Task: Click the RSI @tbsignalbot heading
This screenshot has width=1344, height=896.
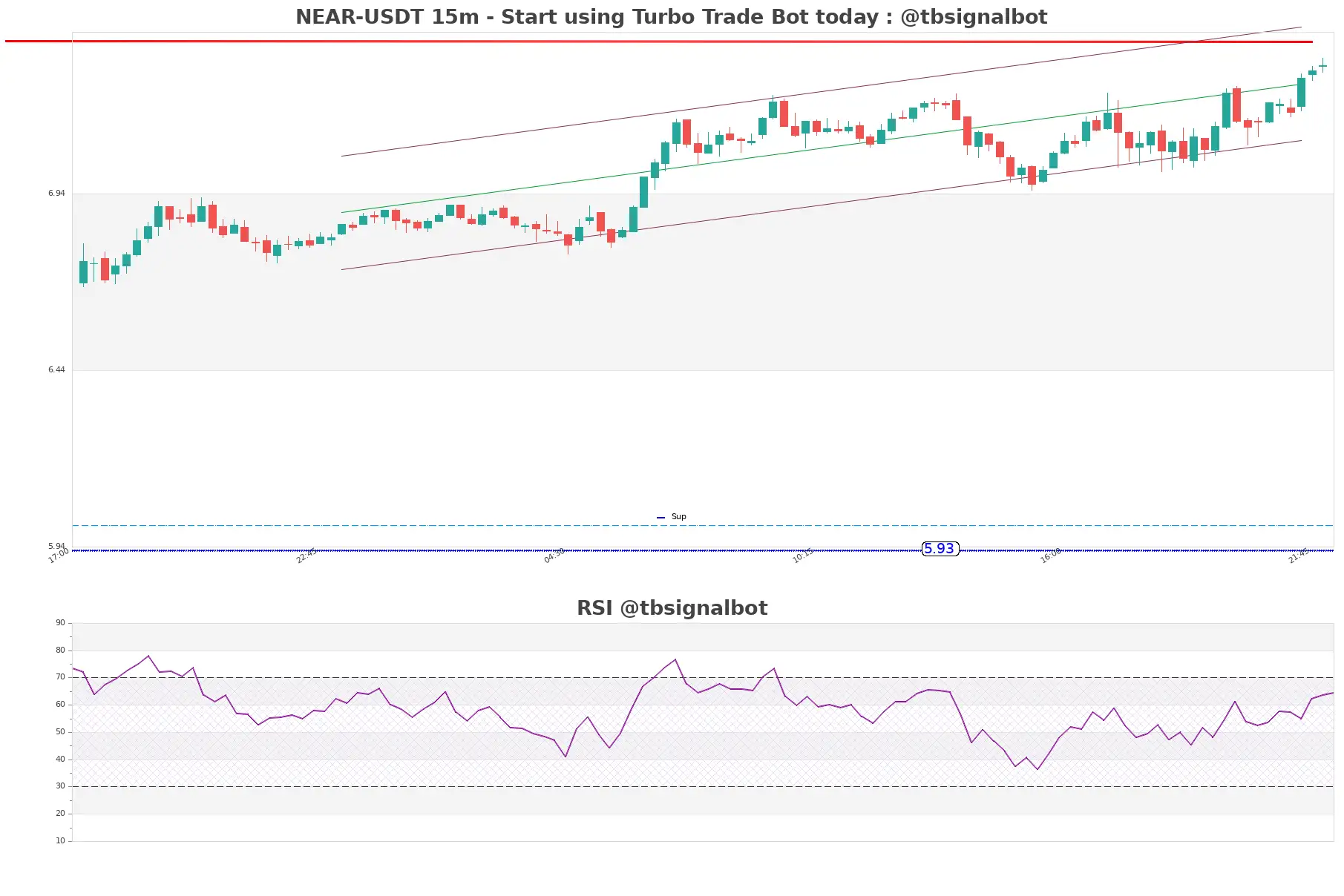Action: (672, 607)
